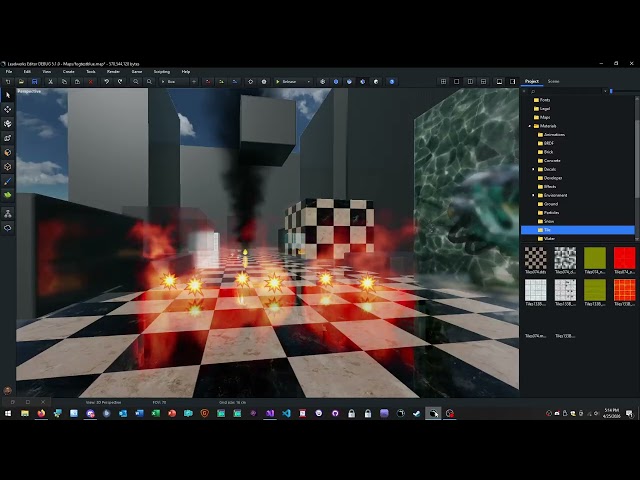The image size is (640, 480).
Task: Select the arrow Select tool in left sidebar
Action: pyautogui.click(x=8, y=95)
